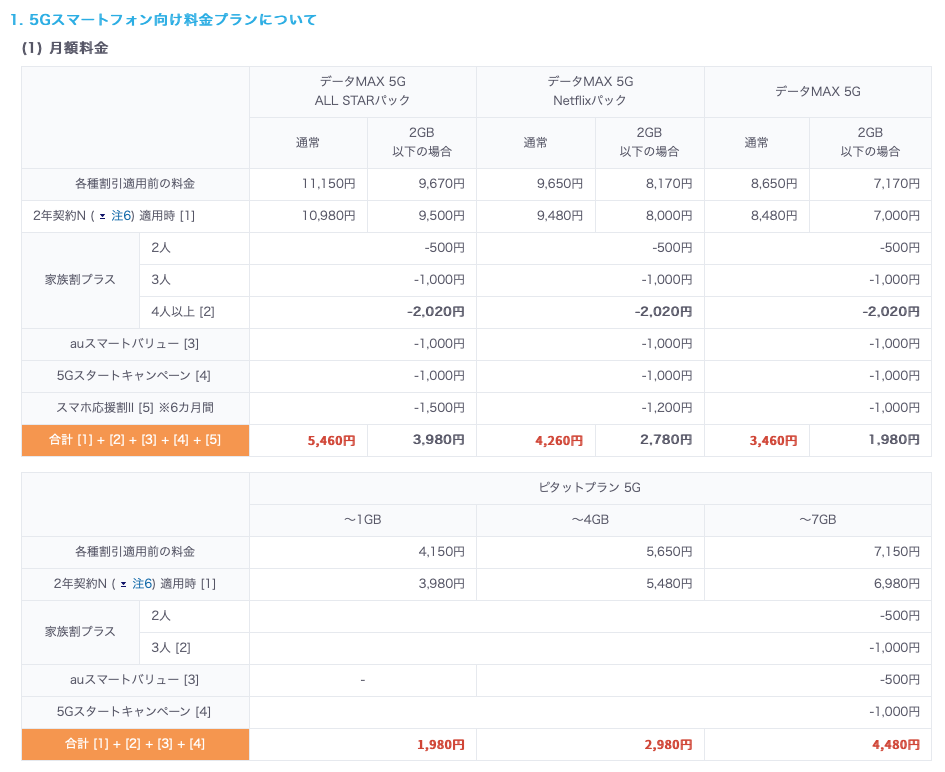Viewport: 945px width, 772px height.
Task: Select the ~1GB column header
Action: [362, 519]
